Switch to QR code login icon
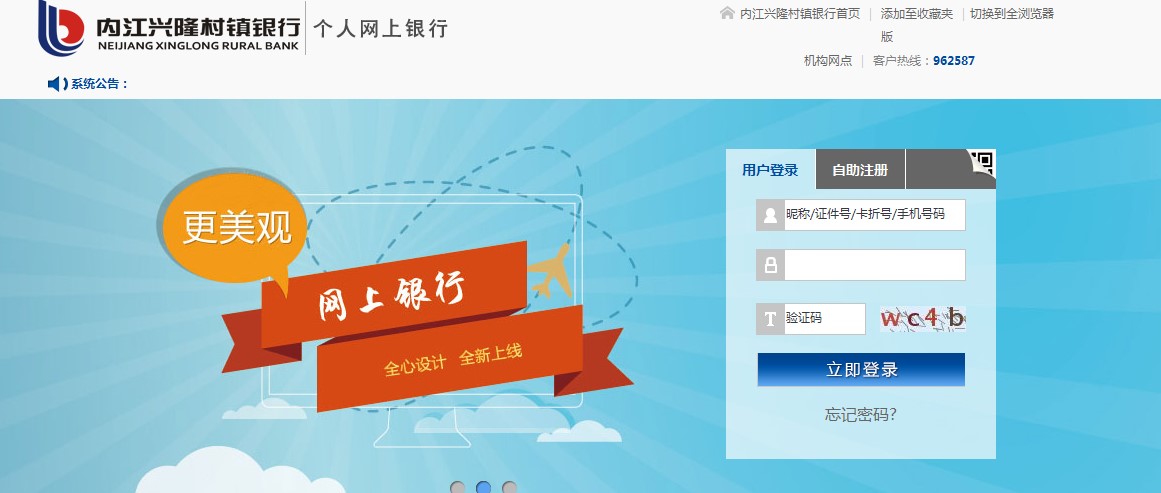Viewport: 1161px width, 493px height. 982,163
